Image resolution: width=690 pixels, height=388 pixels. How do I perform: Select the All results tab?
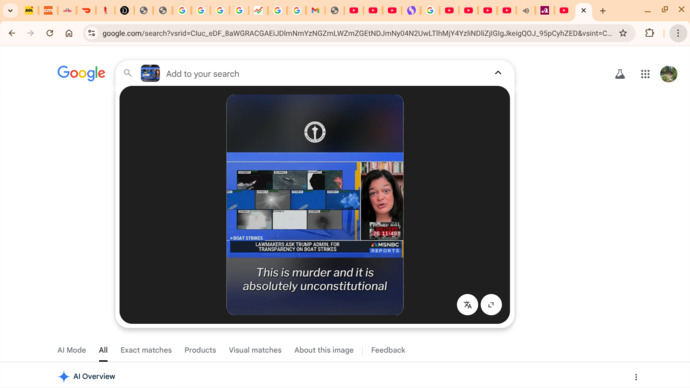103,350
